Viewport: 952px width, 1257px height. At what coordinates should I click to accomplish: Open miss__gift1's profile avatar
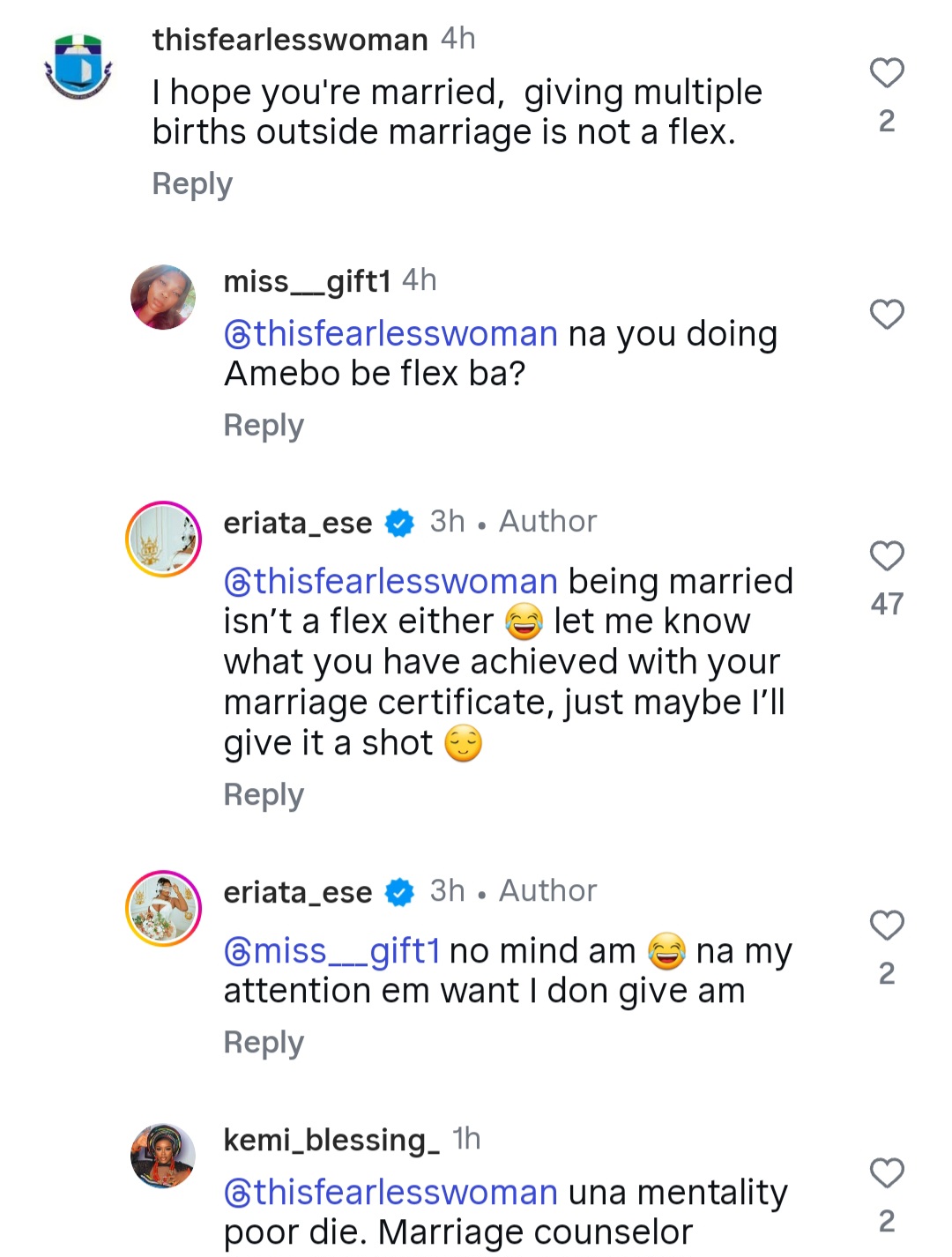[x=163, y=297]
